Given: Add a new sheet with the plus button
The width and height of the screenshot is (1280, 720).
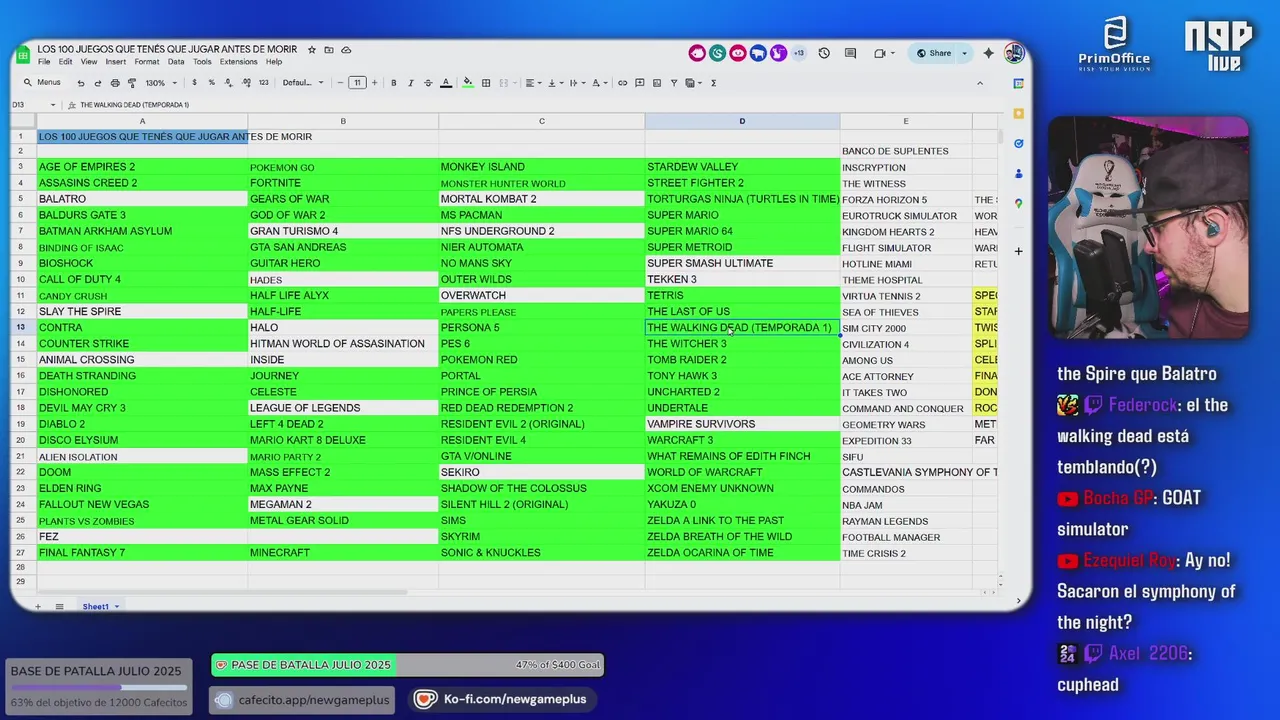Looking at the screenshot, I should 38,607.
